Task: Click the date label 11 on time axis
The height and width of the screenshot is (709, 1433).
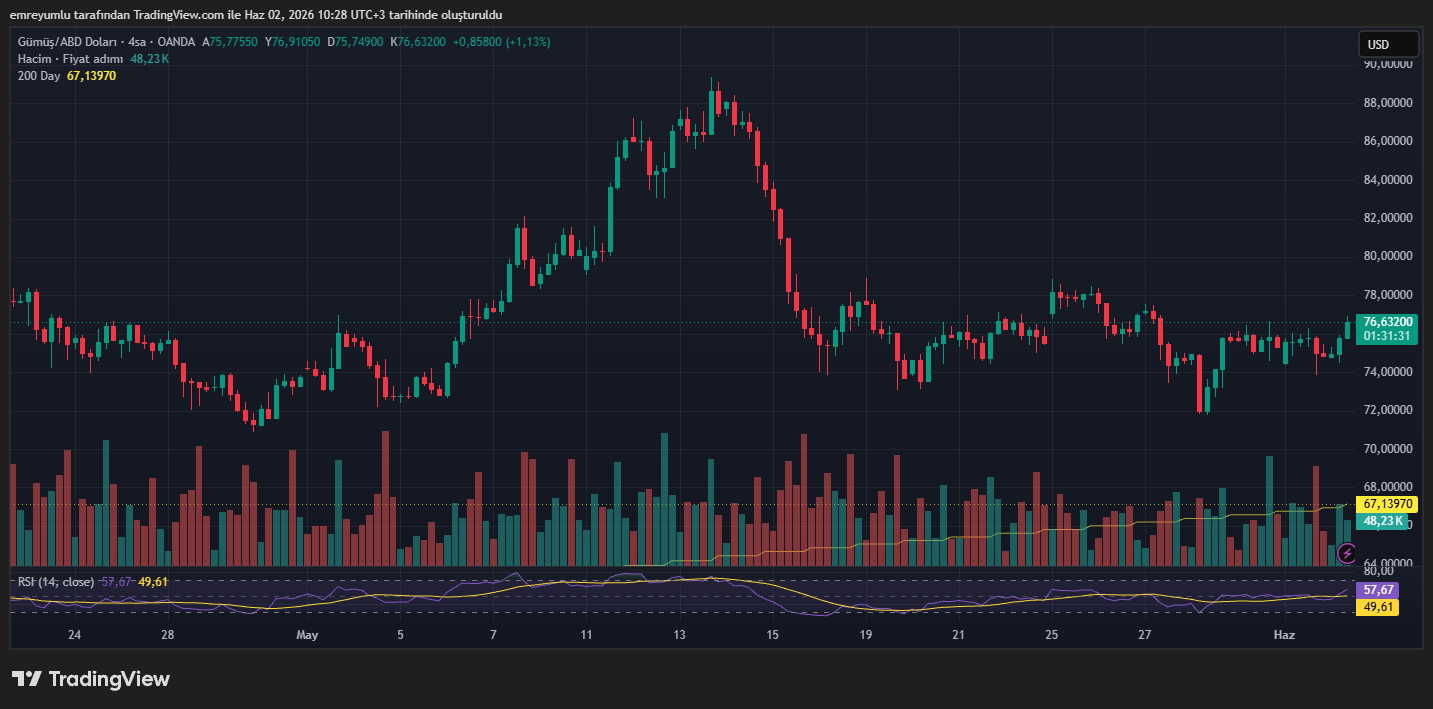Action: click(586, 635)
